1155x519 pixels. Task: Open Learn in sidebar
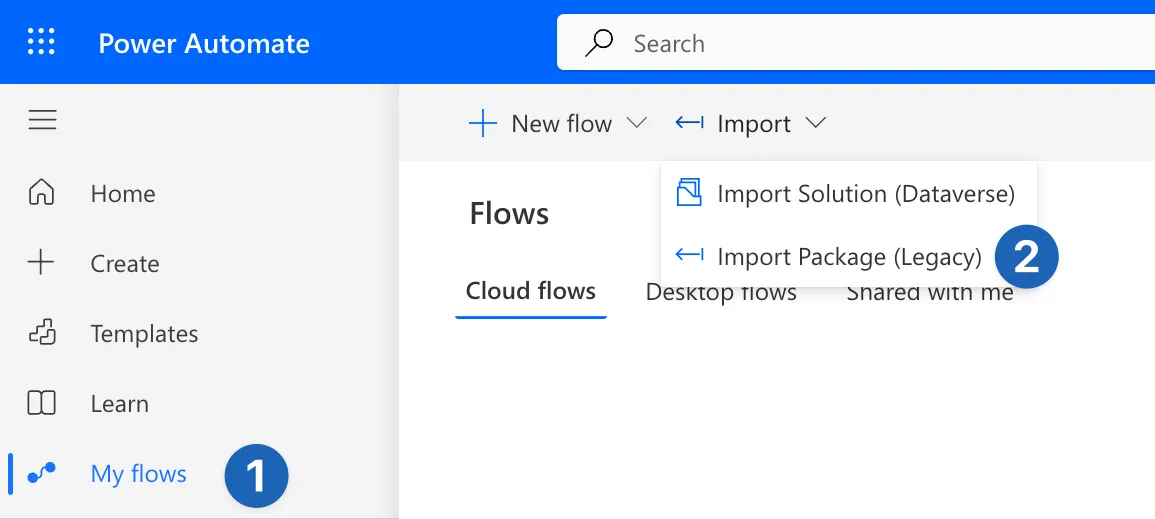coord(119,403)
